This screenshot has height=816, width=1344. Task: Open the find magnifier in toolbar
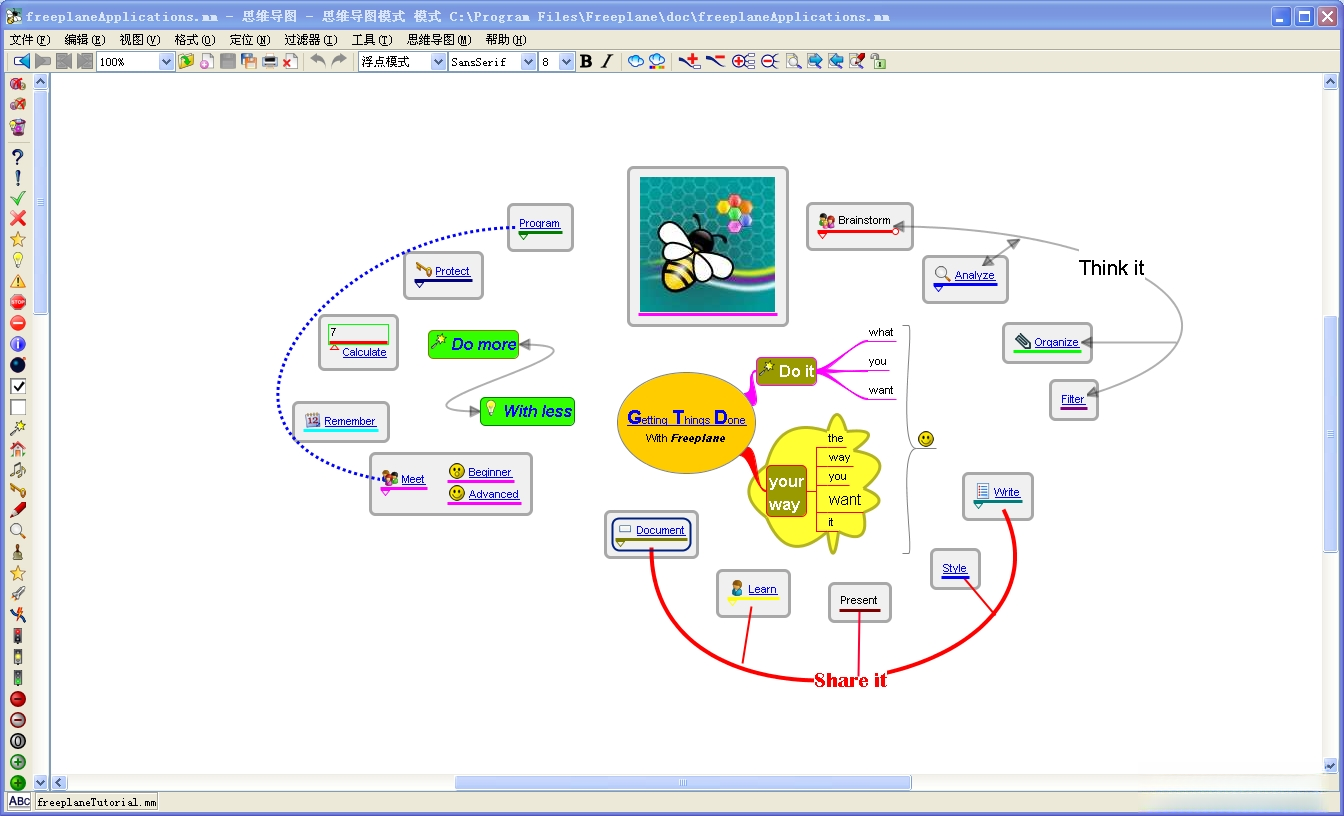793,61
